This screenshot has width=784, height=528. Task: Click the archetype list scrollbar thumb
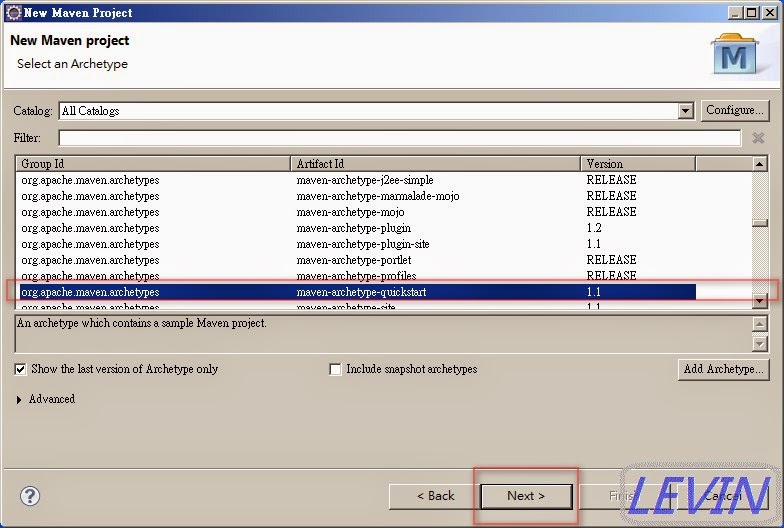[x=760, y=224]
